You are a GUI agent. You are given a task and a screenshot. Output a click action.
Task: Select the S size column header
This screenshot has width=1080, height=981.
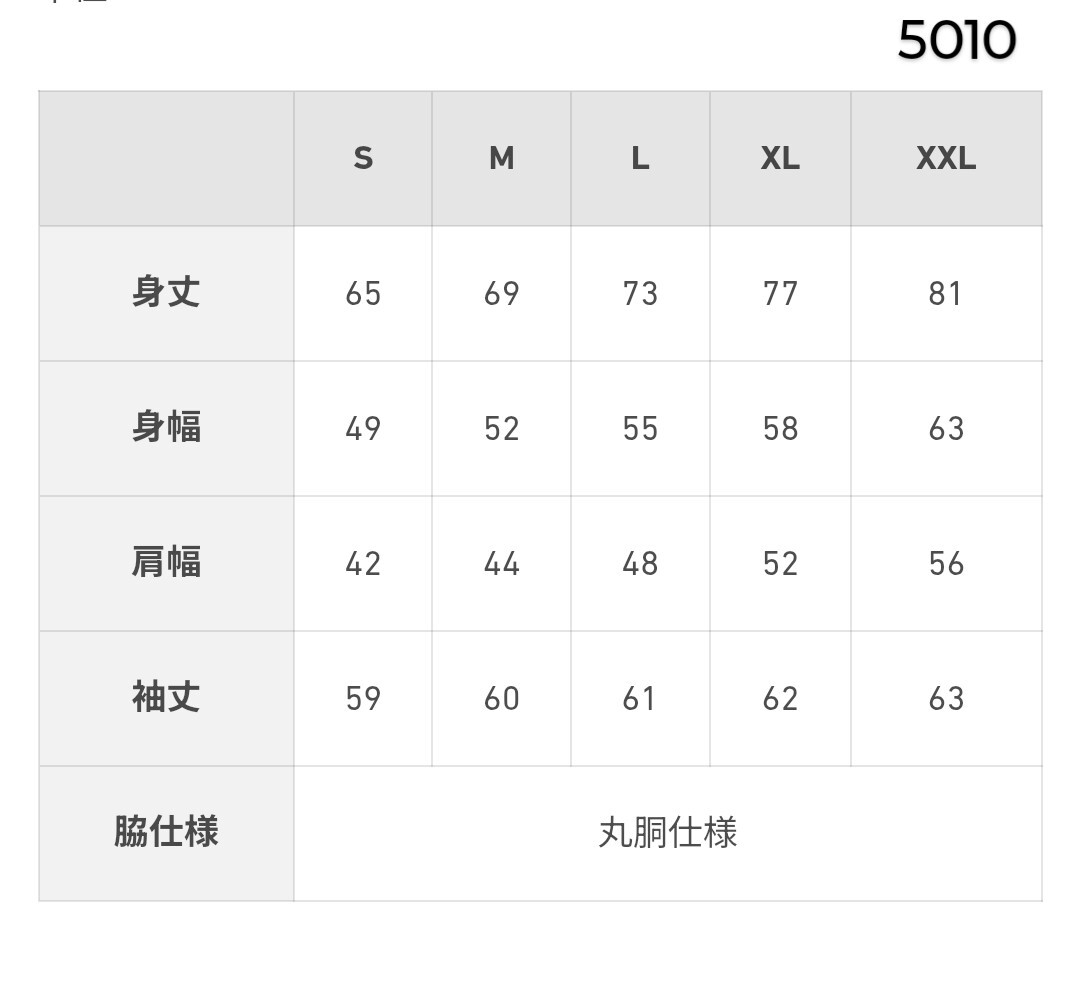tap(363, 158)
